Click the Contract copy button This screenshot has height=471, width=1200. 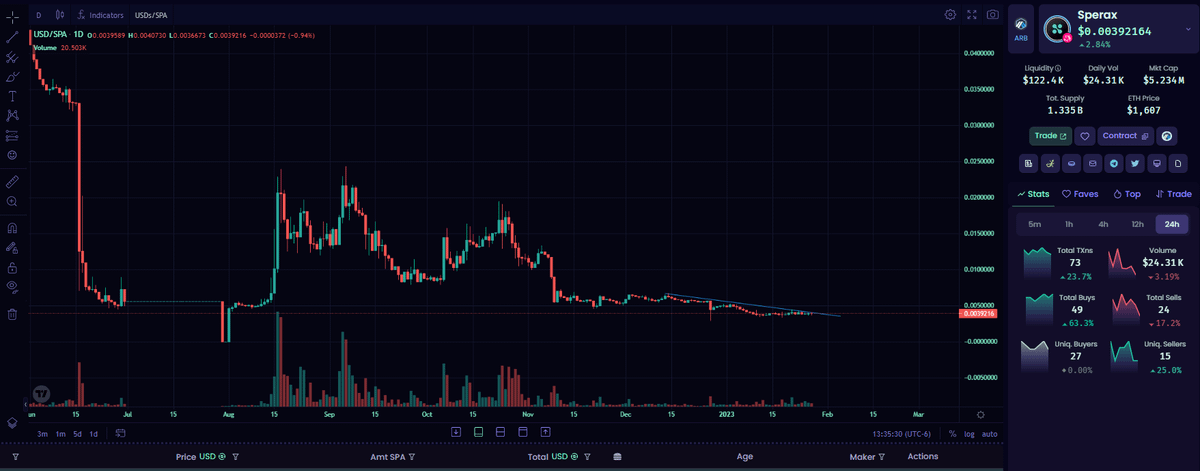pyautogui.click(x=1125, y=136)
